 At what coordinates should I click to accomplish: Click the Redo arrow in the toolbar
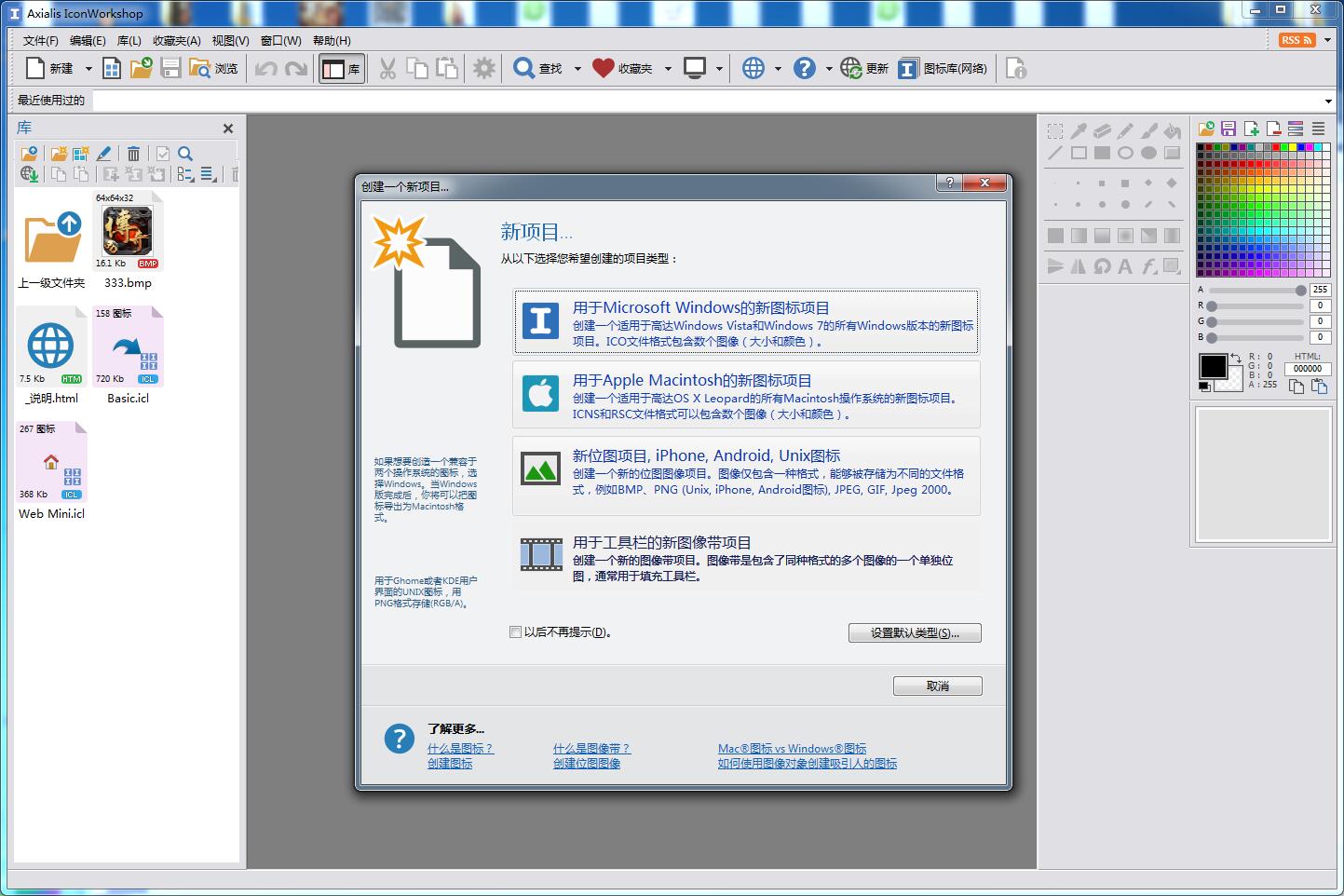coord(296,69)
